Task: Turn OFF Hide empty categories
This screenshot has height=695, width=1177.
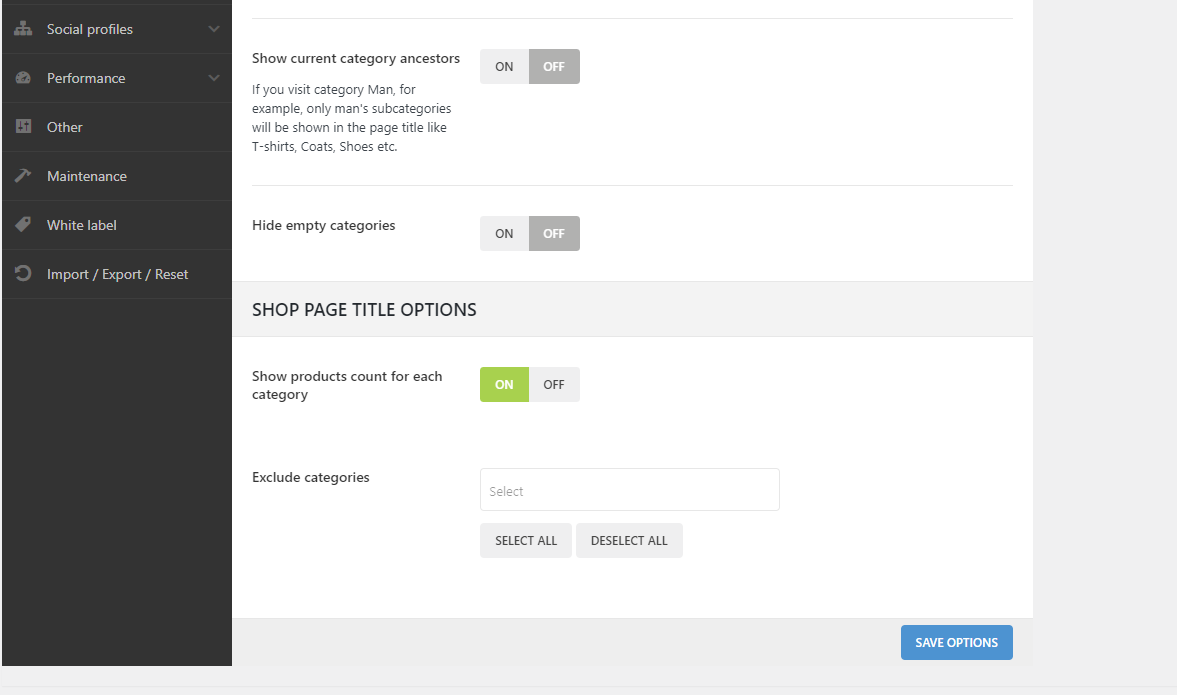Action: (554, 233)
